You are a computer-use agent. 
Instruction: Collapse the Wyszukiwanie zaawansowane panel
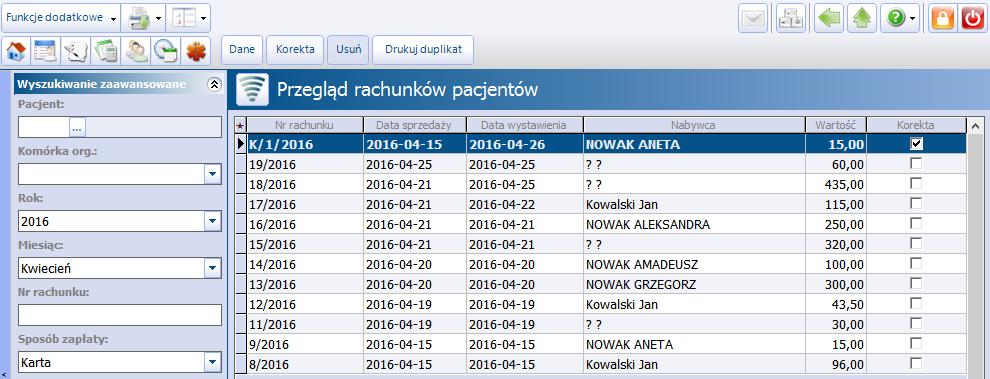click(215, 84)
